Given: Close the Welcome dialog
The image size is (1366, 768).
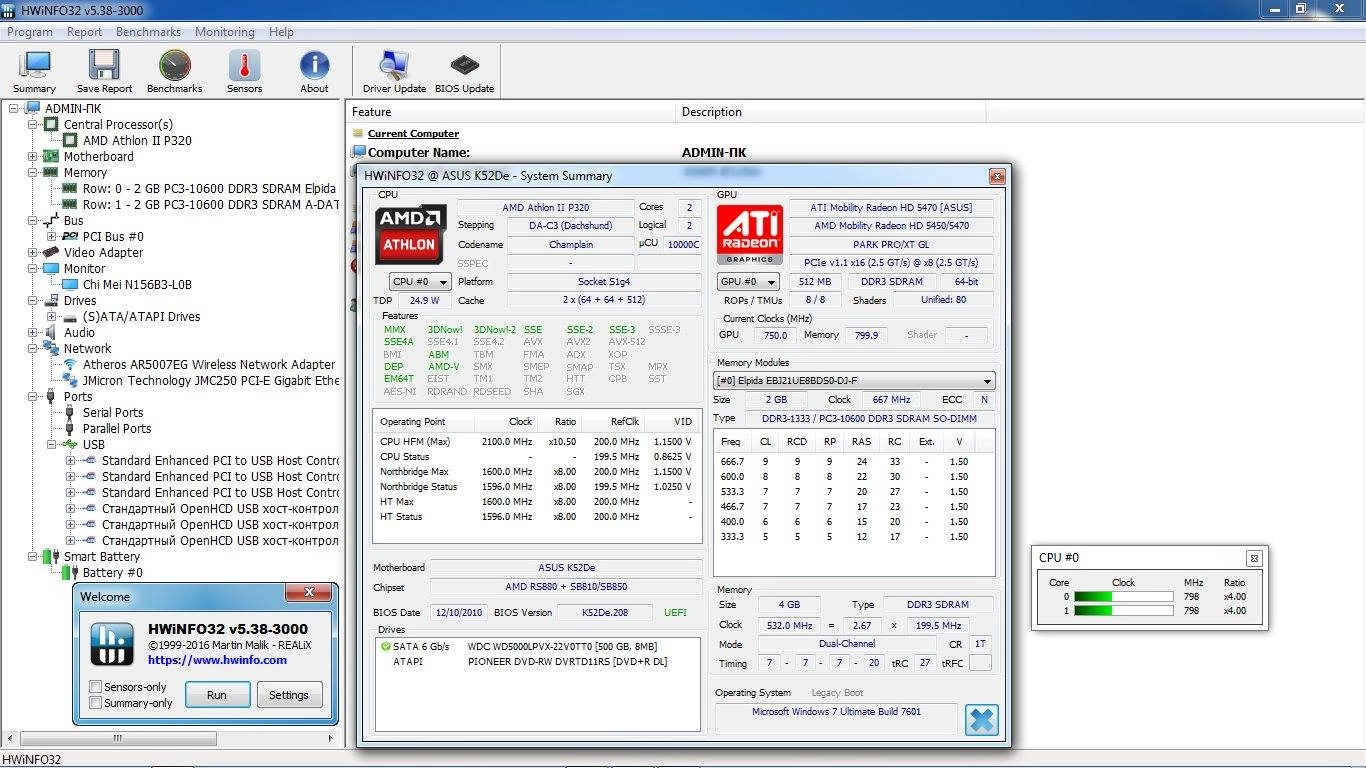Looking at the screenshot, I should point(308,593).
